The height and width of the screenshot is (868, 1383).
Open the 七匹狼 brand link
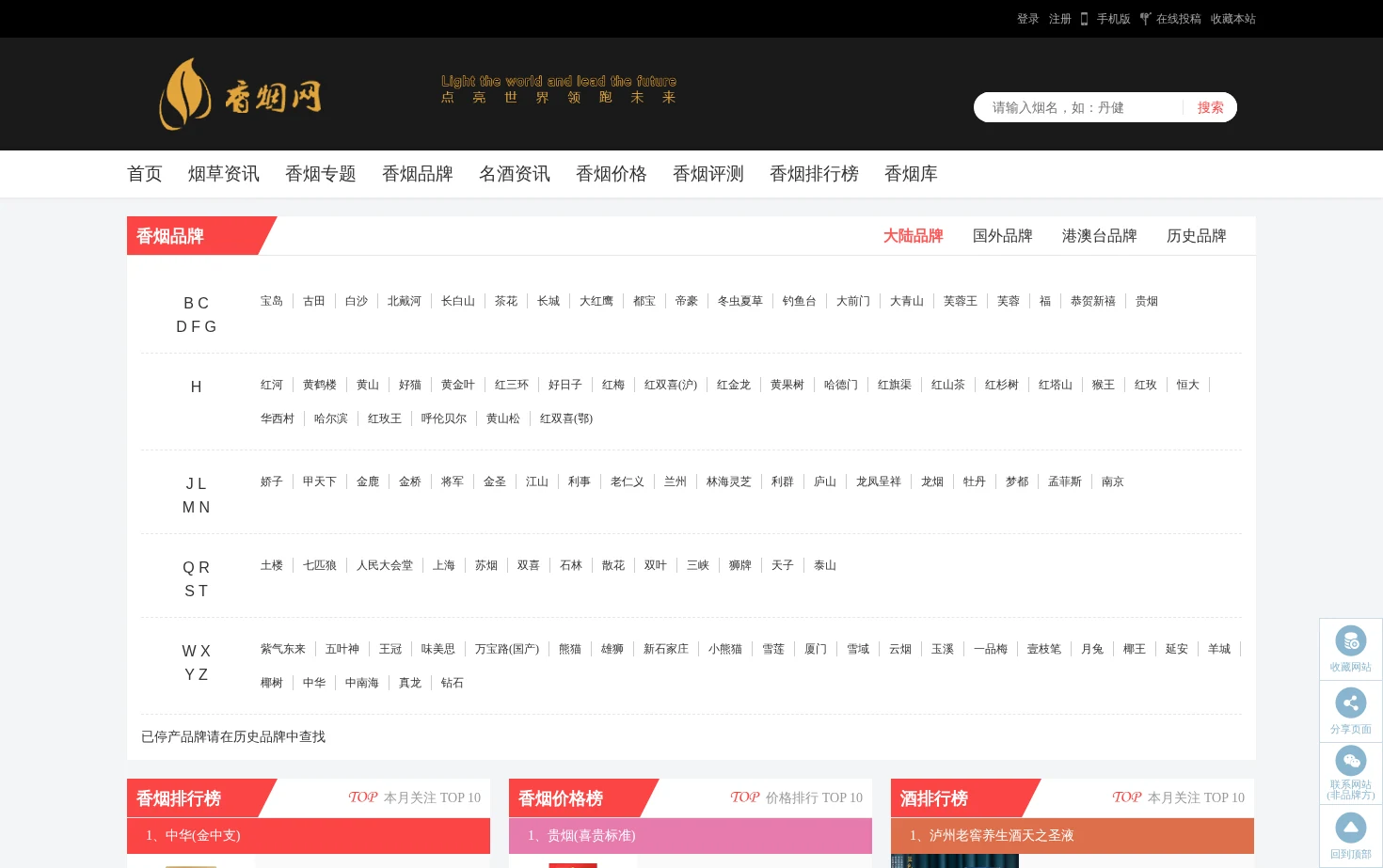click(x=320, y=565)
